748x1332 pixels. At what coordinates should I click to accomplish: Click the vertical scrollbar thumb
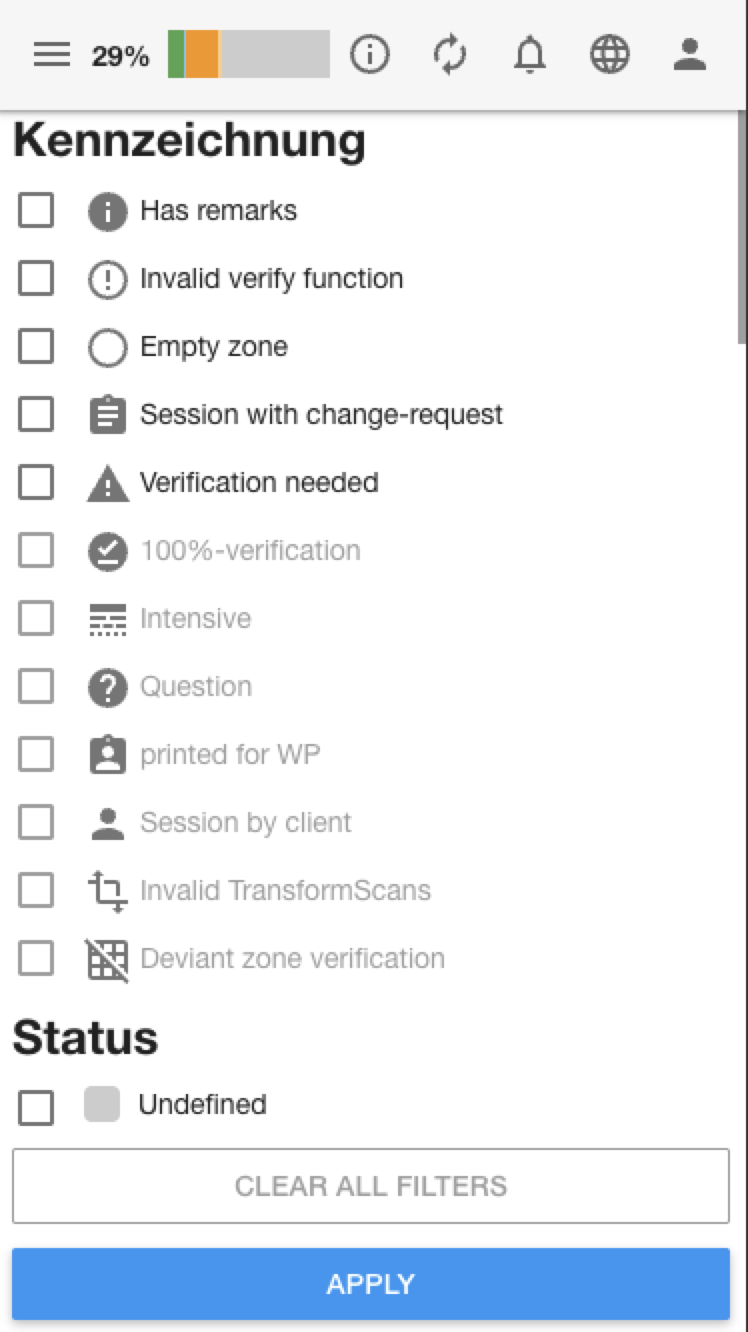point(742,230)
